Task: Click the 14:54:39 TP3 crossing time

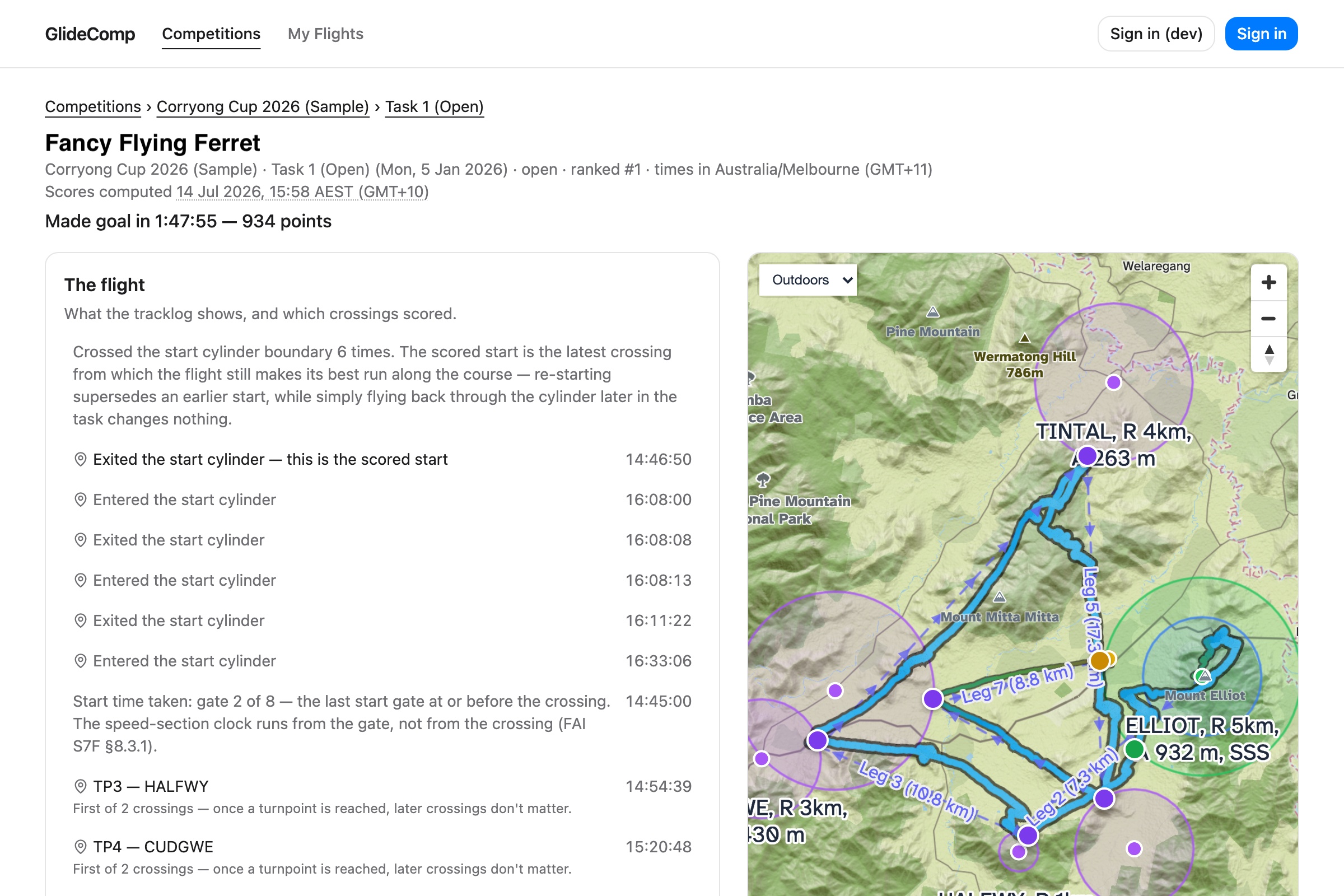Action: pyautogui.click(x=659, y=787)
